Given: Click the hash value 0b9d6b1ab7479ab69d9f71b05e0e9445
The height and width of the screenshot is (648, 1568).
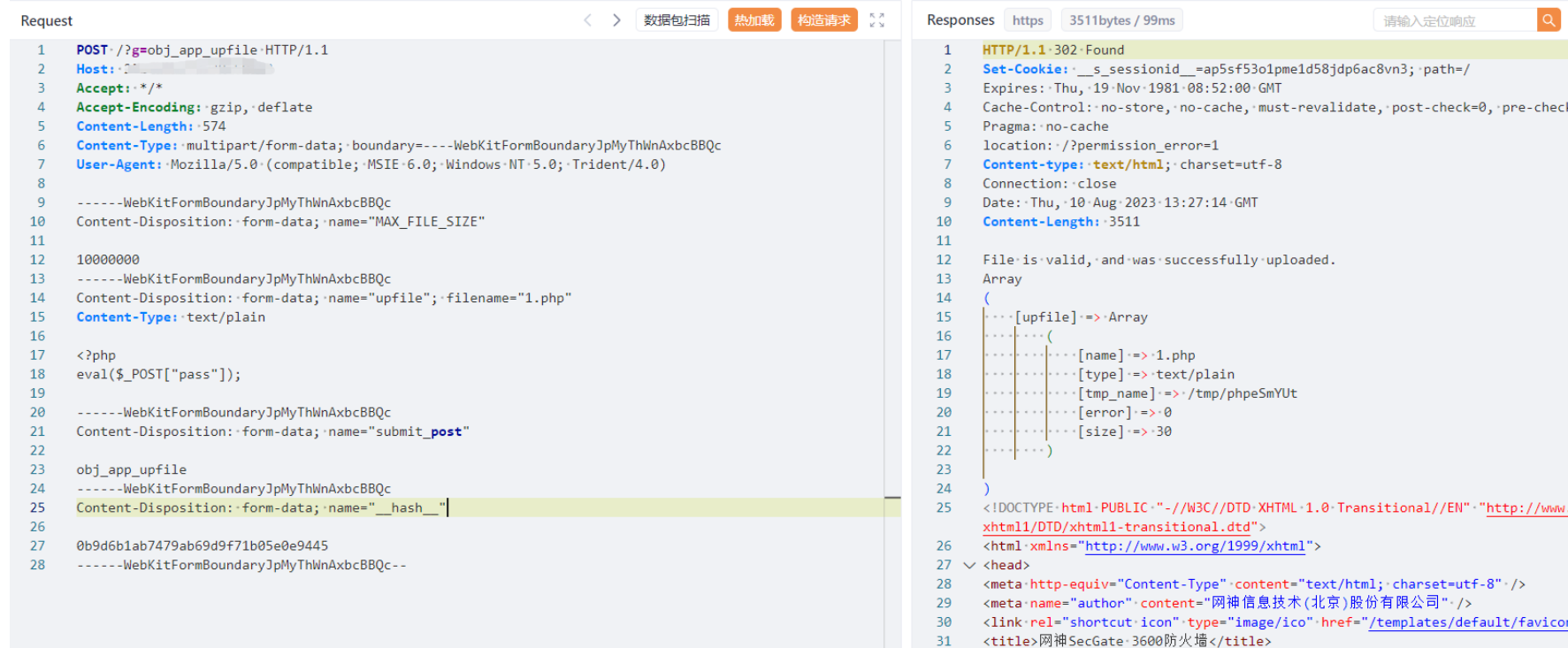Looking at the screenshot, I should pos(203,545).
